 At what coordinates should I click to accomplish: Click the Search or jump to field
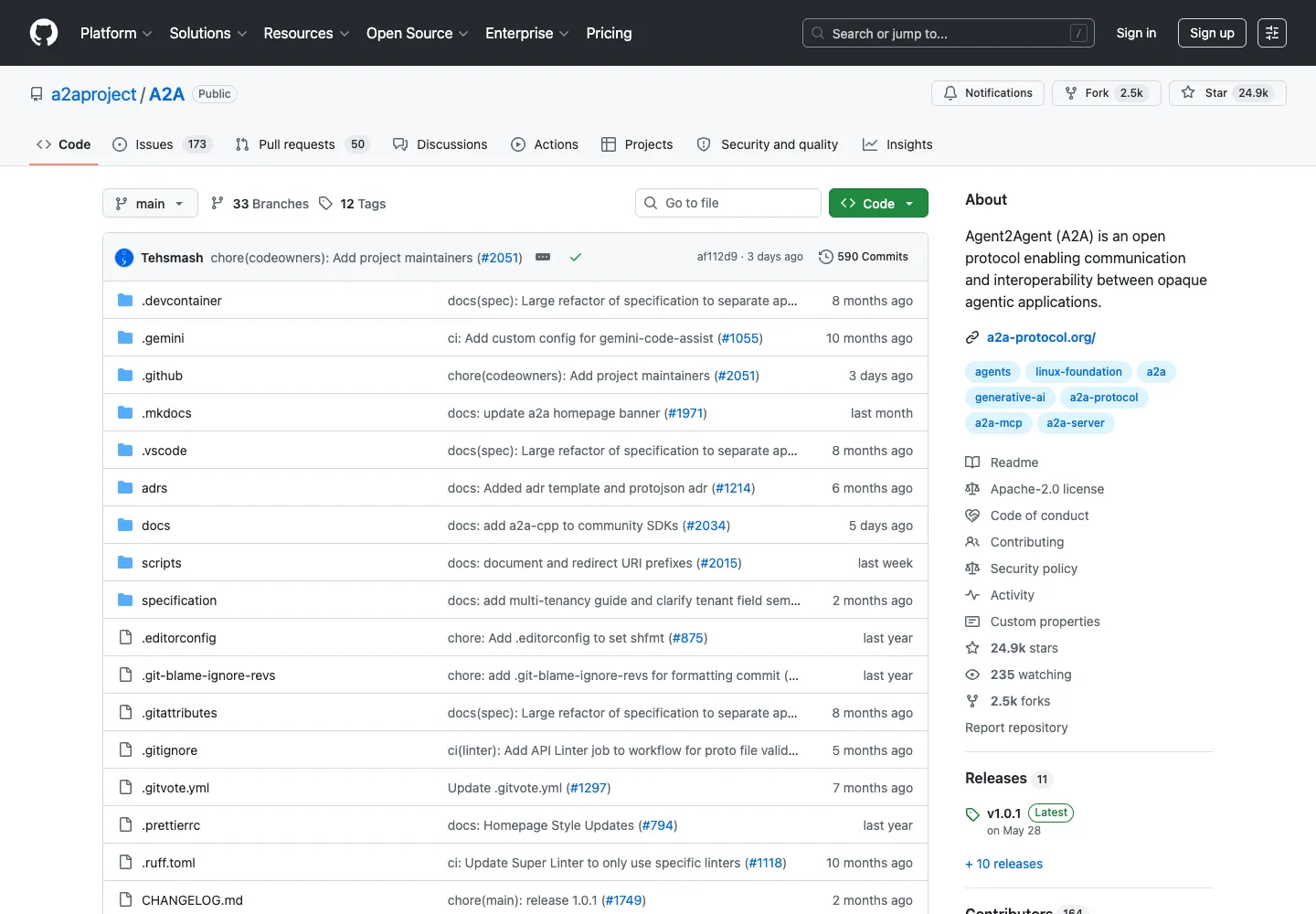tap(949, 33)
